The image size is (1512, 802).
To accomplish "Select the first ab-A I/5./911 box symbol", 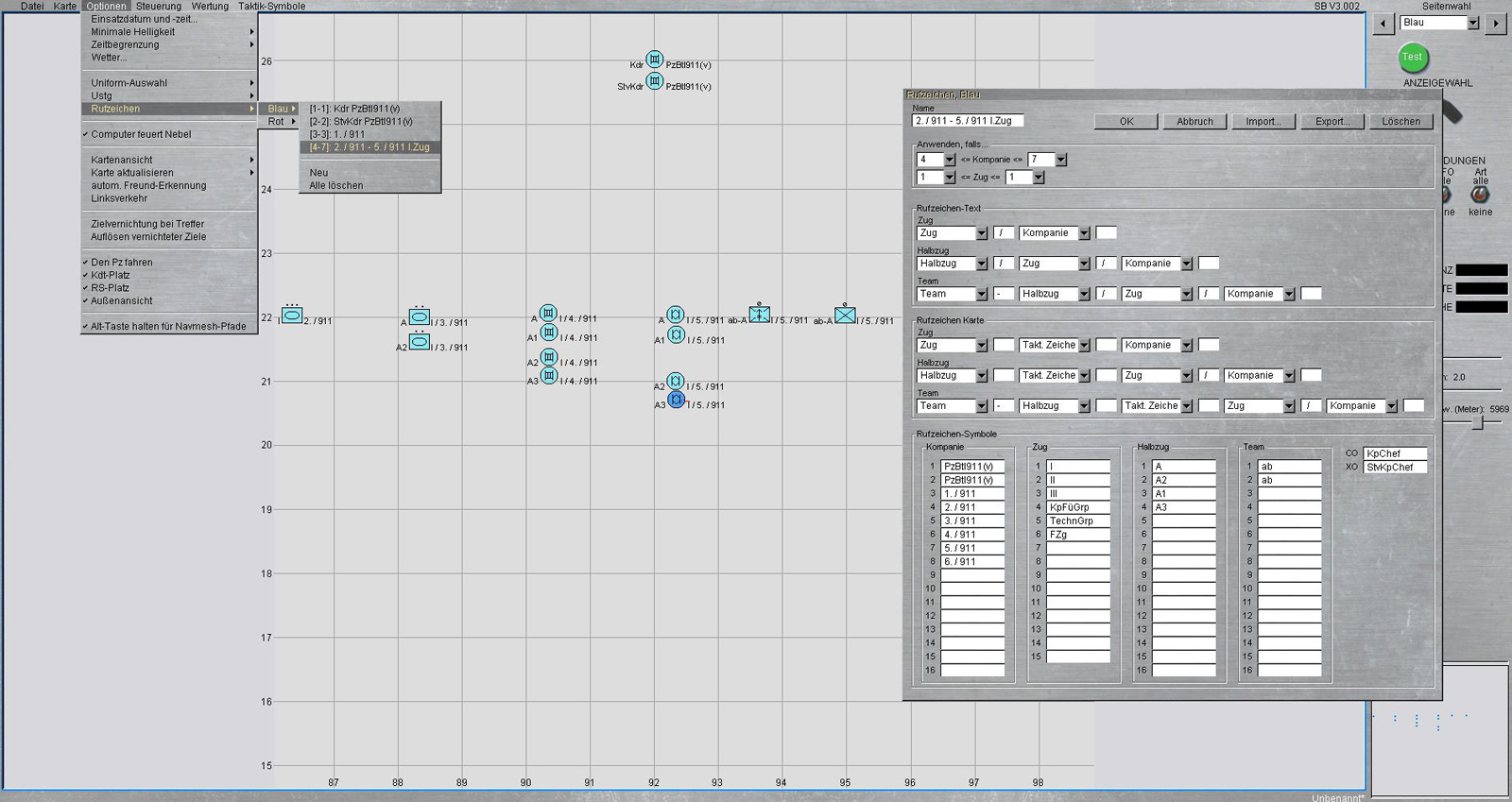I will coord(759,314).
